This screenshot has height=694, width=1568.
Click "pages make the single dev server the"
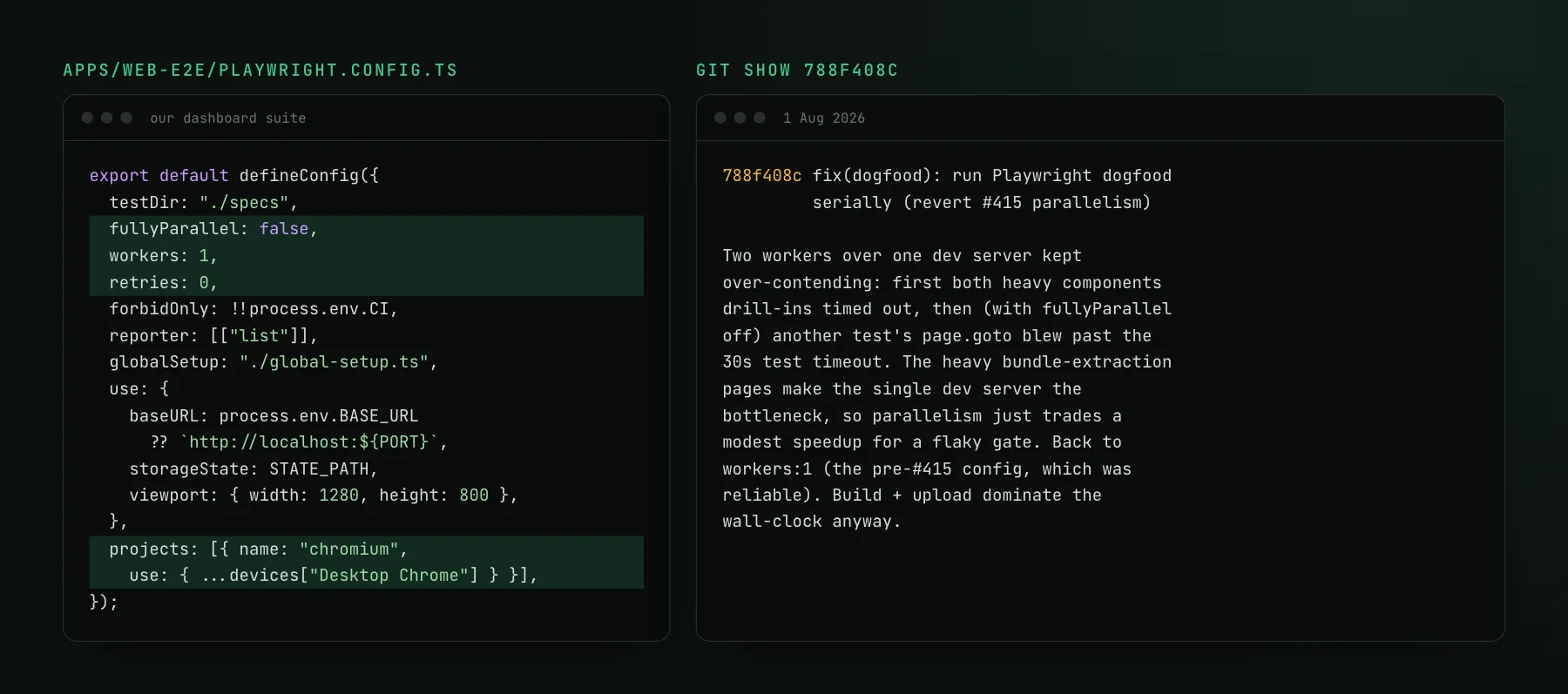coord(902,389)
